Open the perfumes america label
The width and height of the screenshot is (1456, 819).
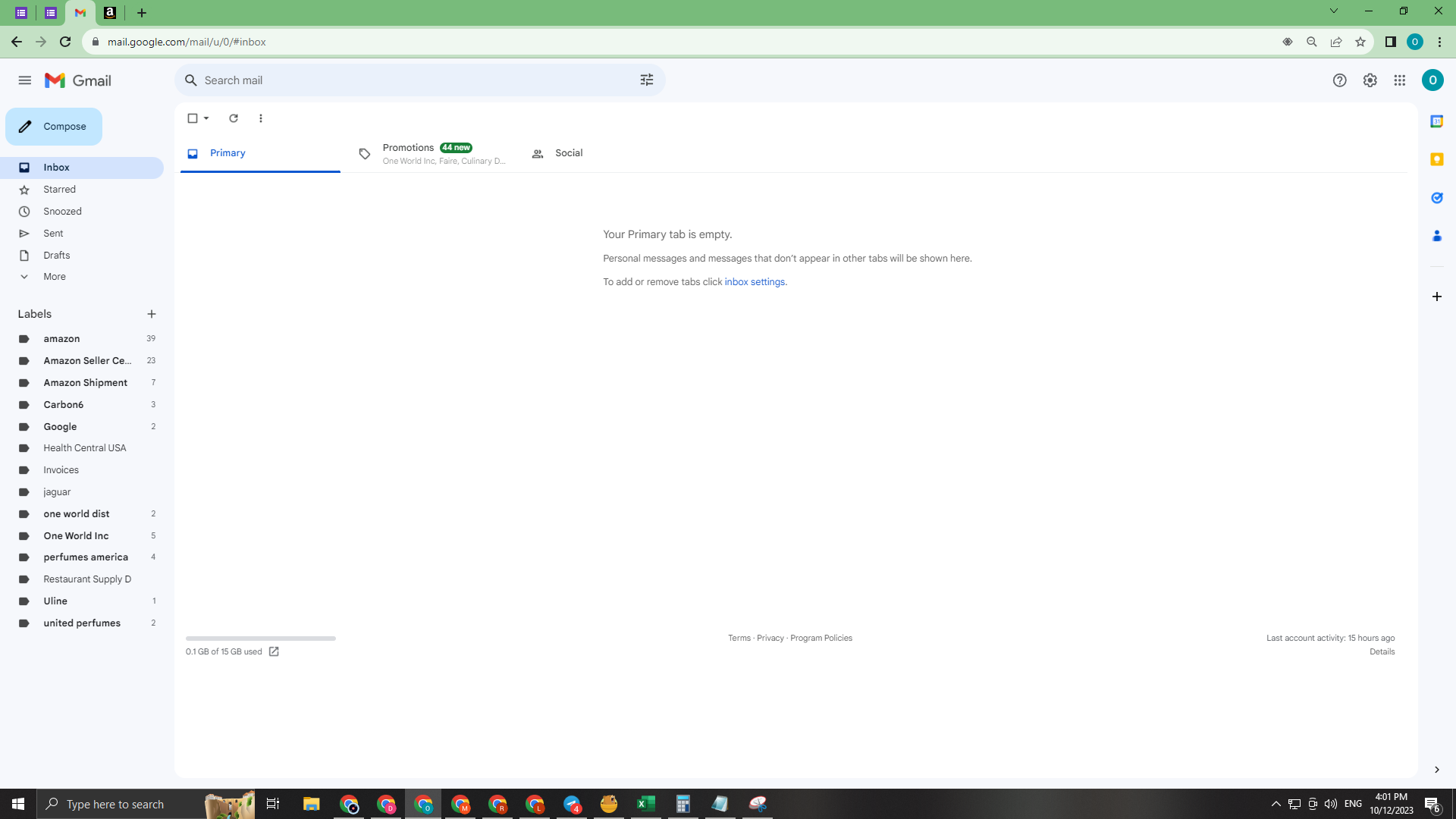(x=82, y=557)
